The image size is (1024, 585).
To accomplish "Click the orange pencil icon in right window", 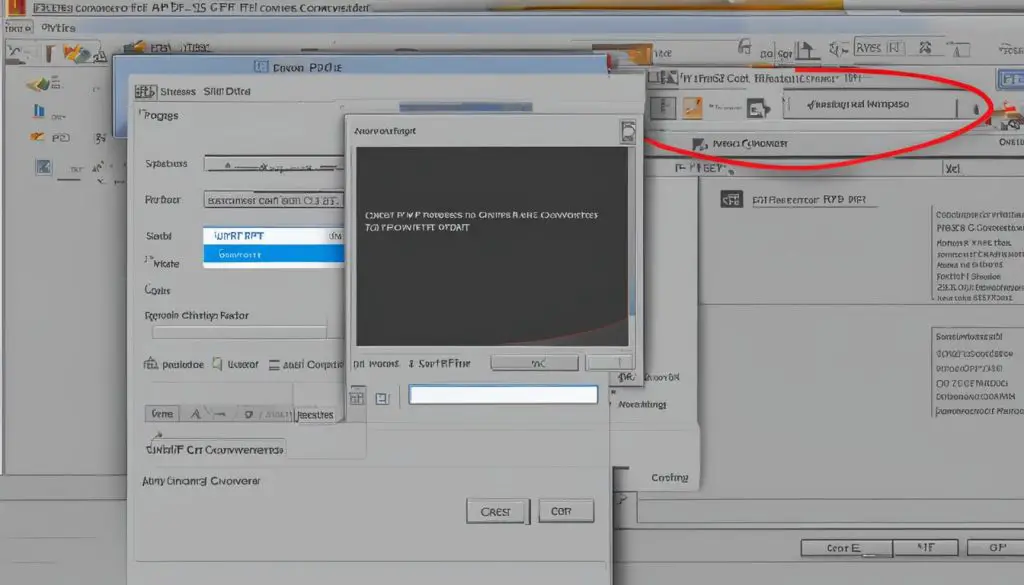I will click(x=692, y=108).
